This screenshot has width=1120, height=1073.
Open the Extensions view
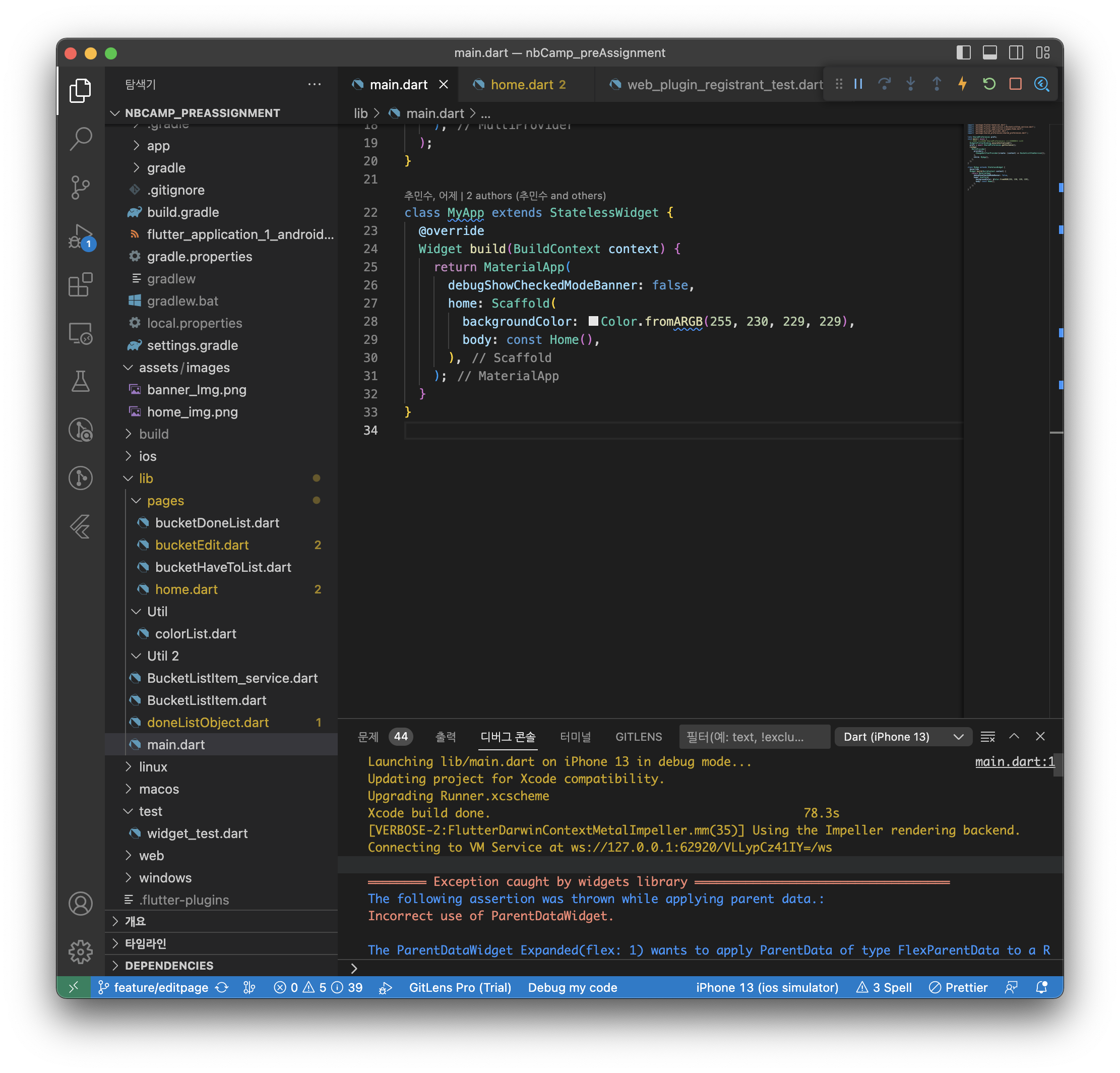81,284
